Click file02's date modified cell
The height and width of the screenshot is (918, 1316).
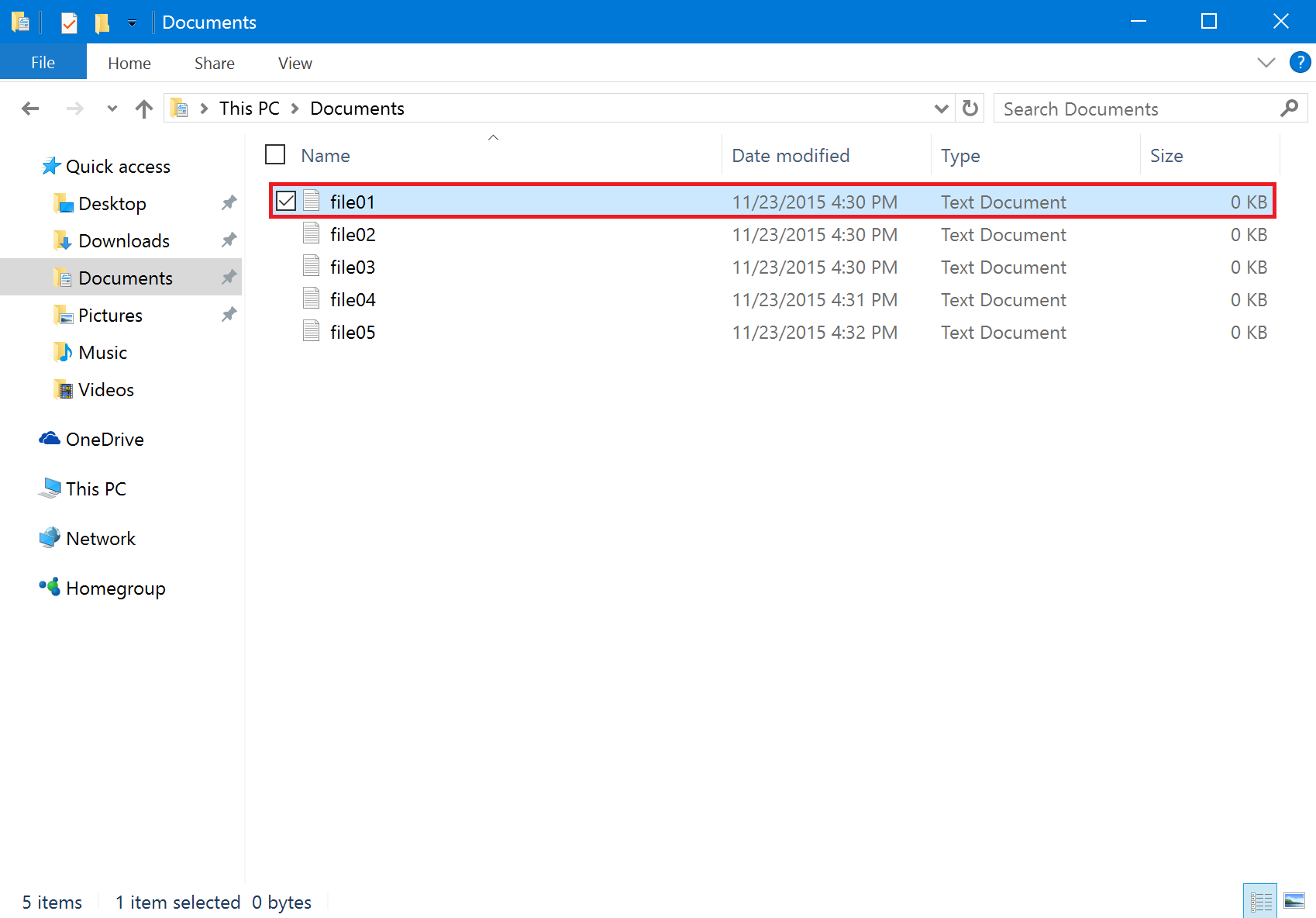[815, 235]
